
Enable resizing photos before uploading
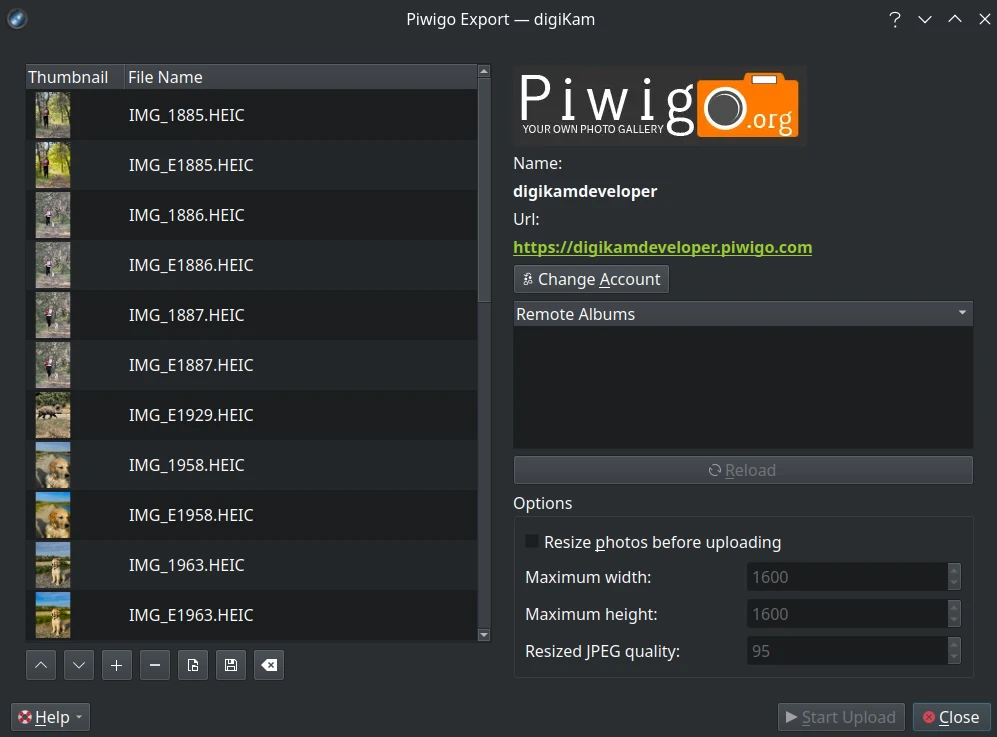pyautogui.click(x=531, y=541)
